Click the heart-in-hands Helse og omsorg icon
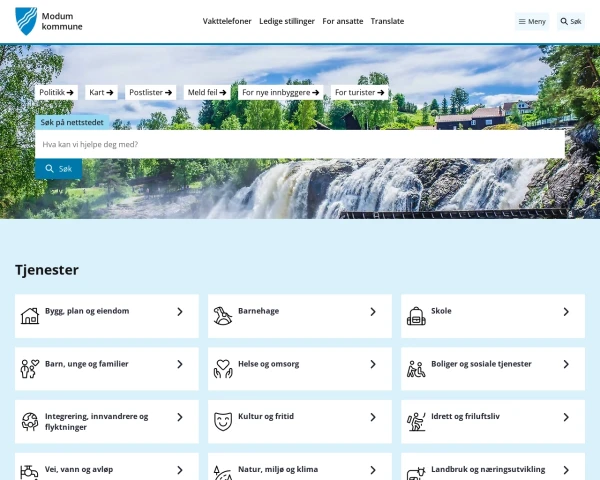Viewport: 600px width, 480px height. point(222,369)
